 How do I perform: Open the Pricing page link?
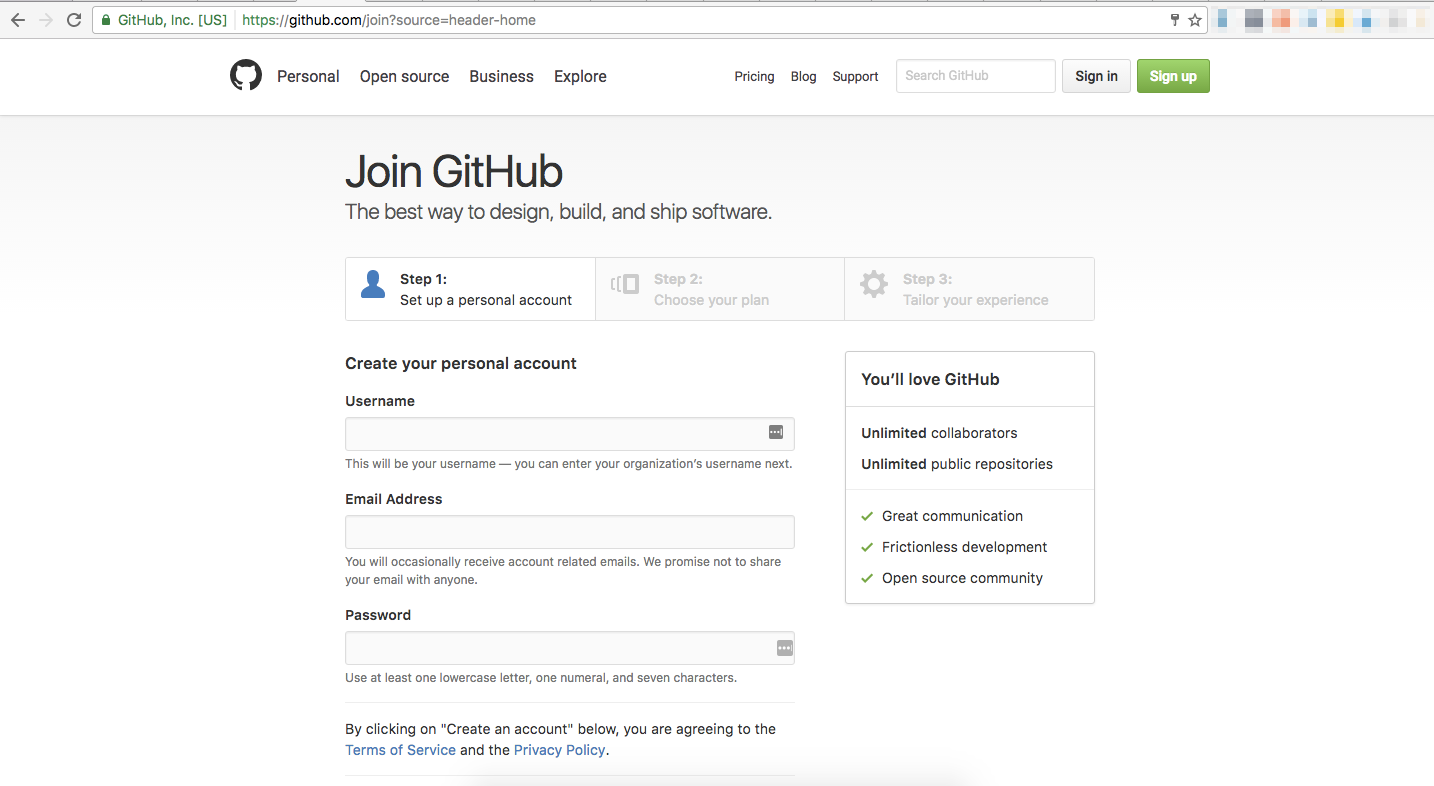click(754, 76)
